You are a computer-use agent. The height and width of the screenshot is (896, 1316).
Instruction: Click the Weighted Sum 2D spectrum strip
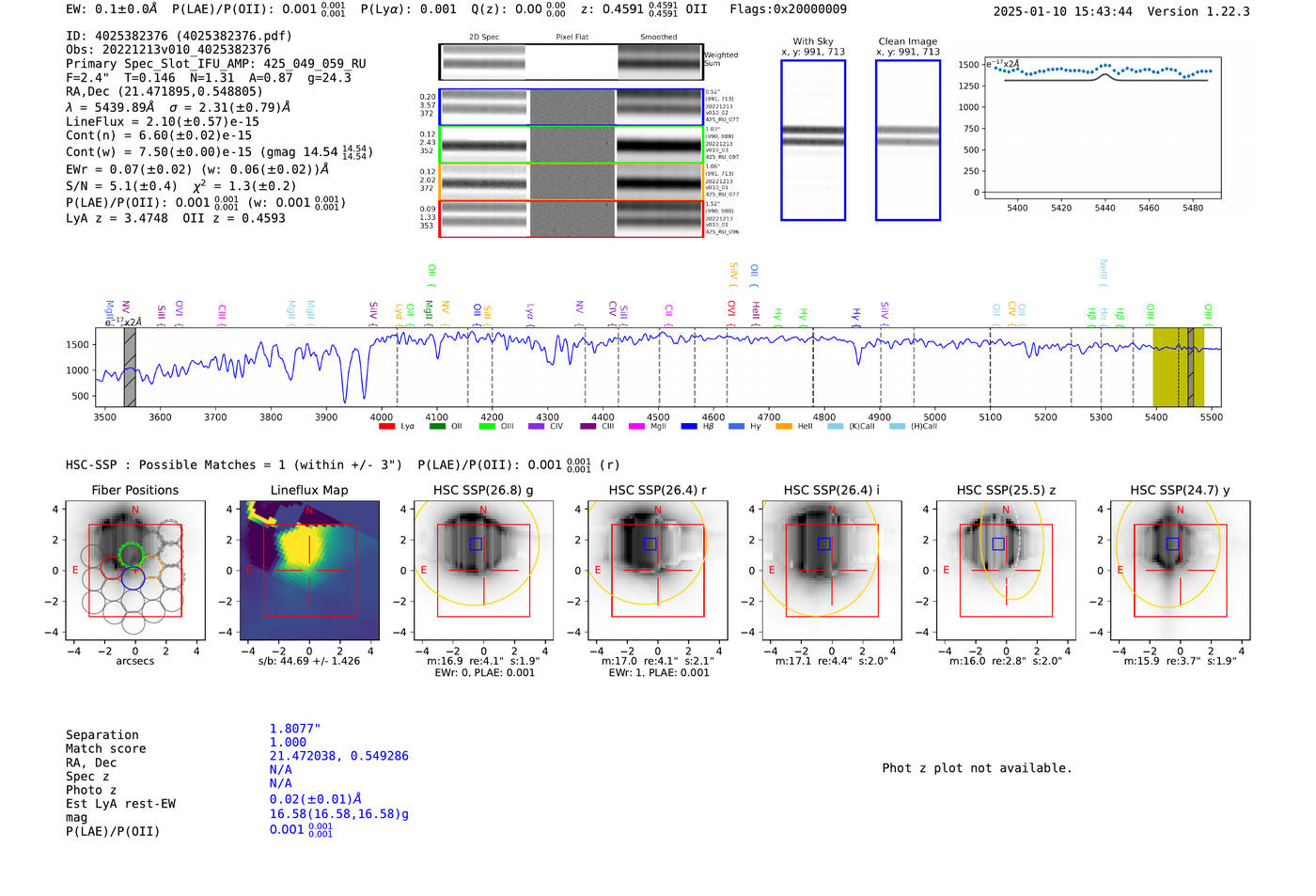(x=571, y=62)
